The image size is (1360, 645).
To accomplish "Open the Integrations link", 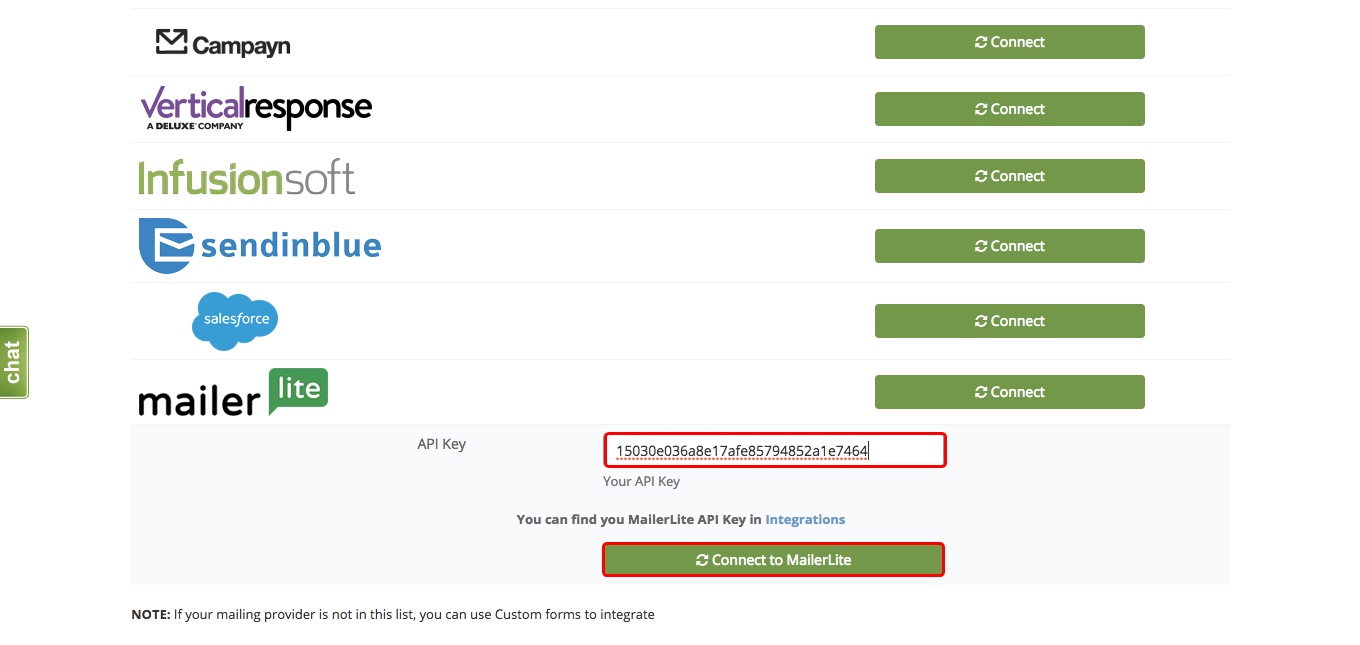I will pyautogui.click(x=805, y=519).
